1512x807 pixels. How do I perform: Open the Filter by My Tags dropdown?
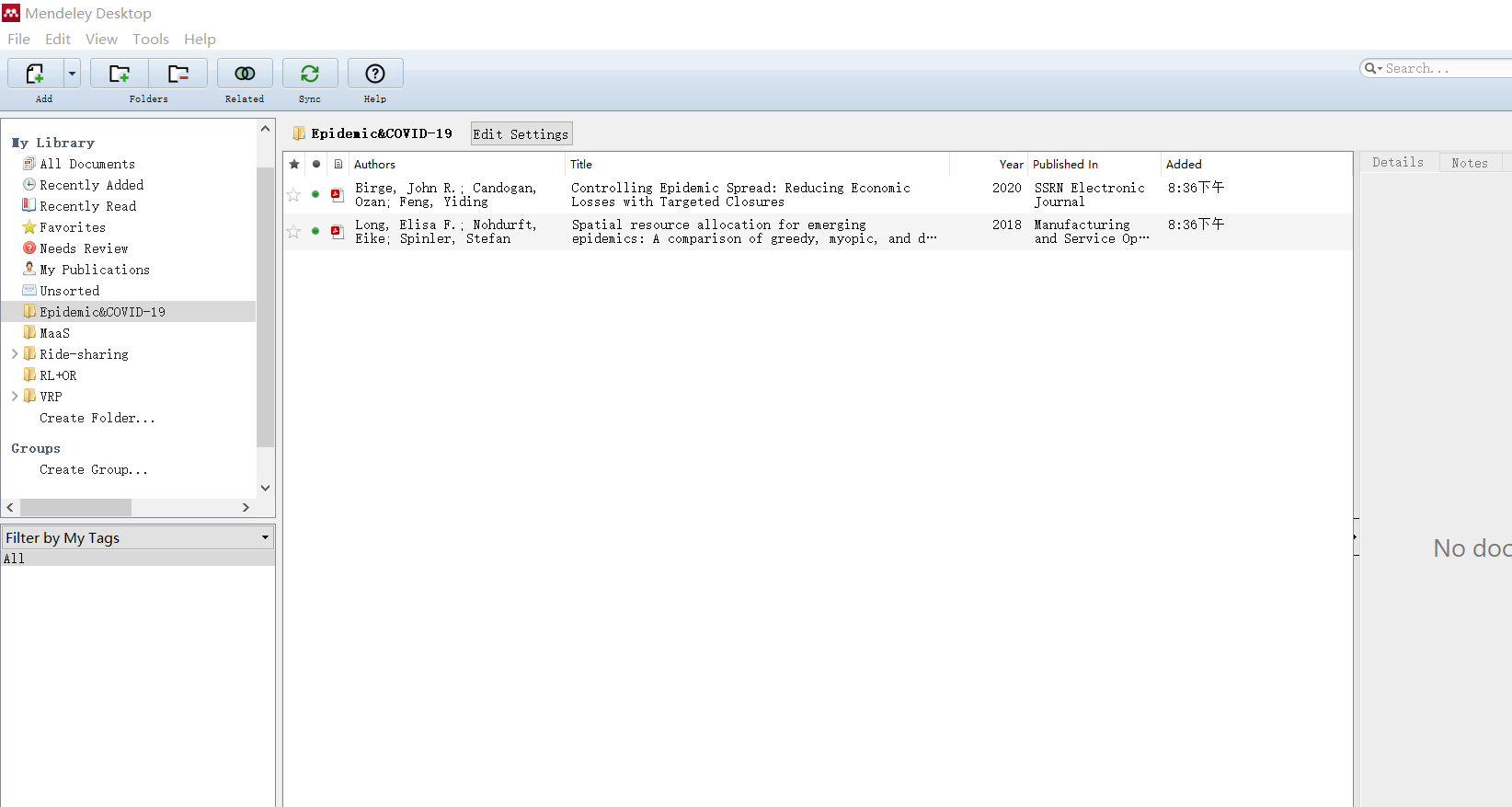pyautogui.click(x=138, y=537)
